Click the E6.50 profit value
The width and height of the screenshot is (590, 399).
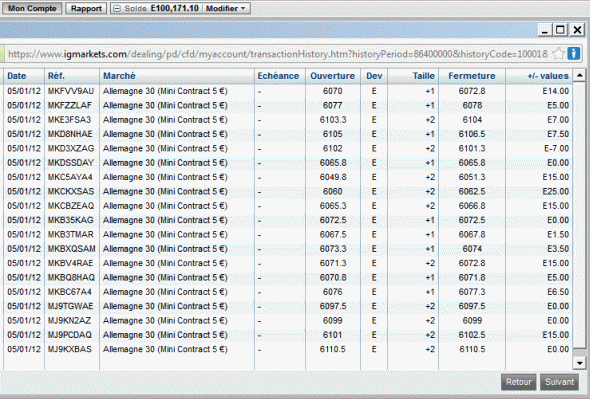558,292
